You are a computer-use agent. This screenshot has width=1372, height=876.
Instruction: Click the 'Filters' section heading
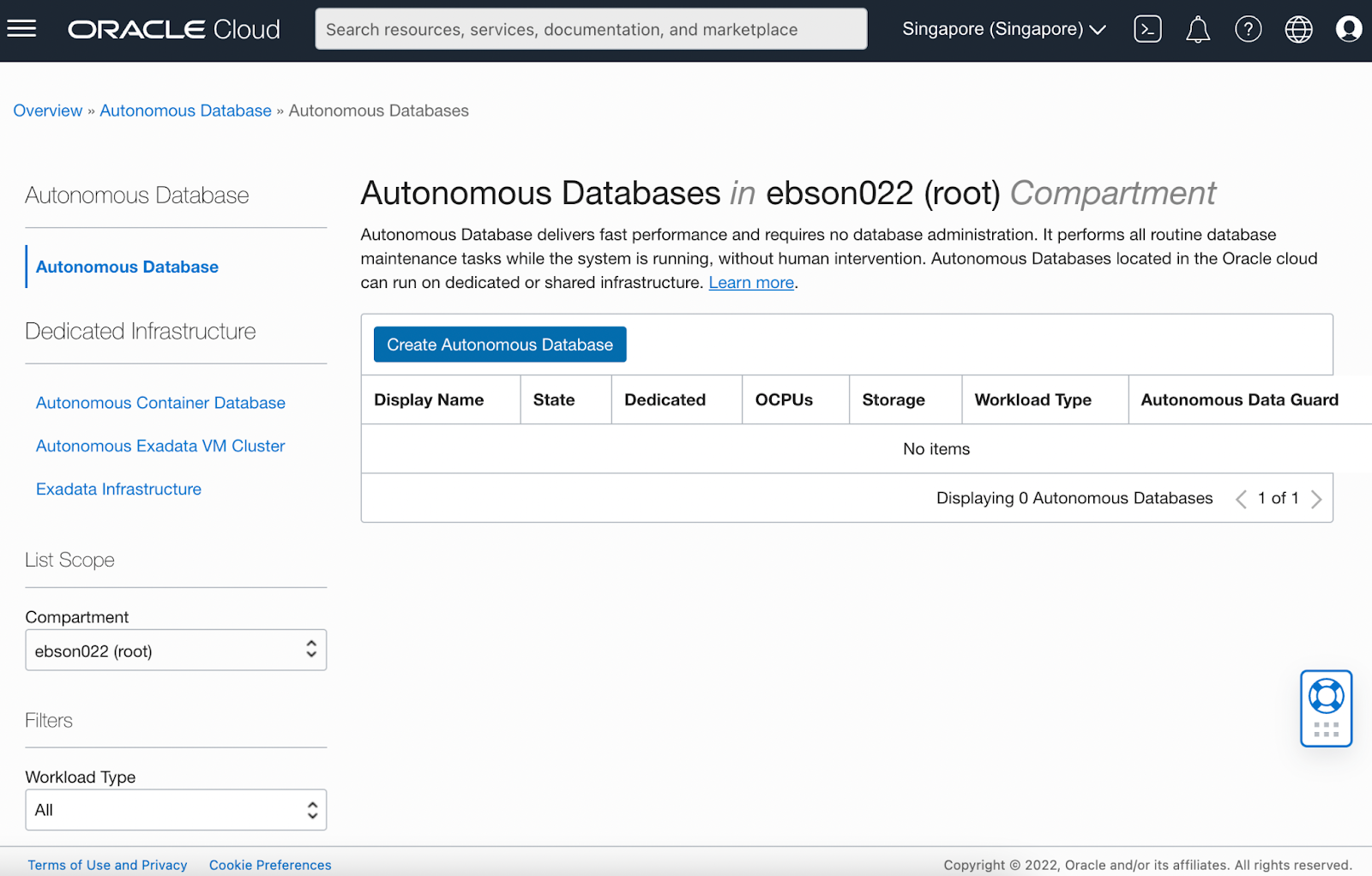tap(49, 720)
